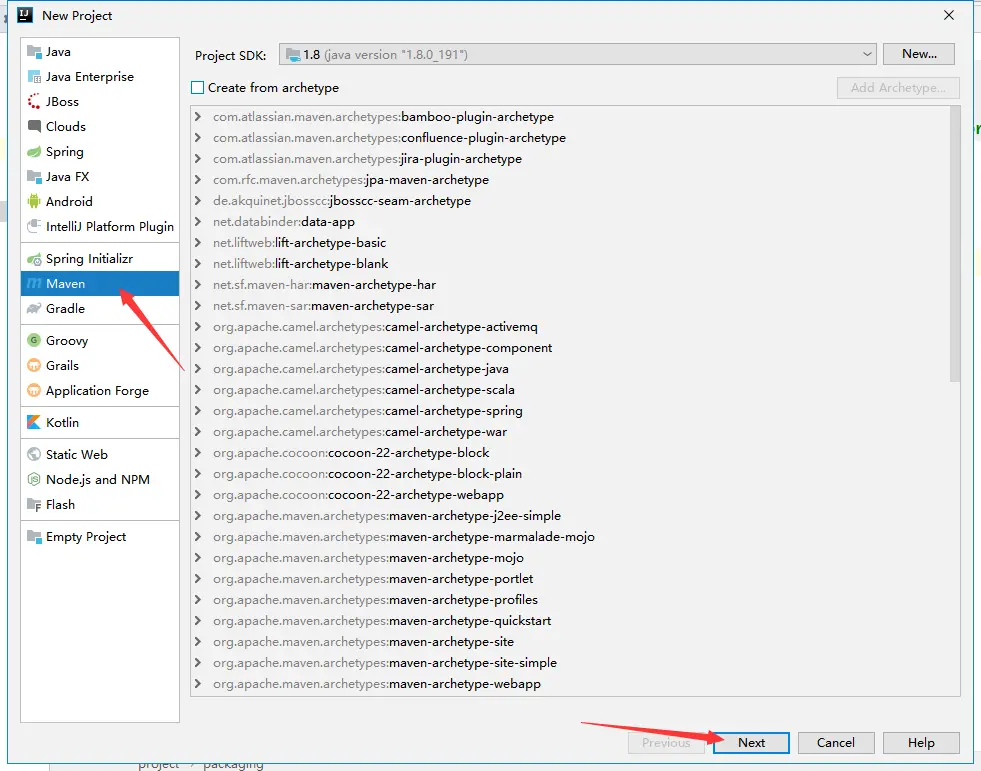
Task: Close the New Project dialog
Action: tap(948, 15)
